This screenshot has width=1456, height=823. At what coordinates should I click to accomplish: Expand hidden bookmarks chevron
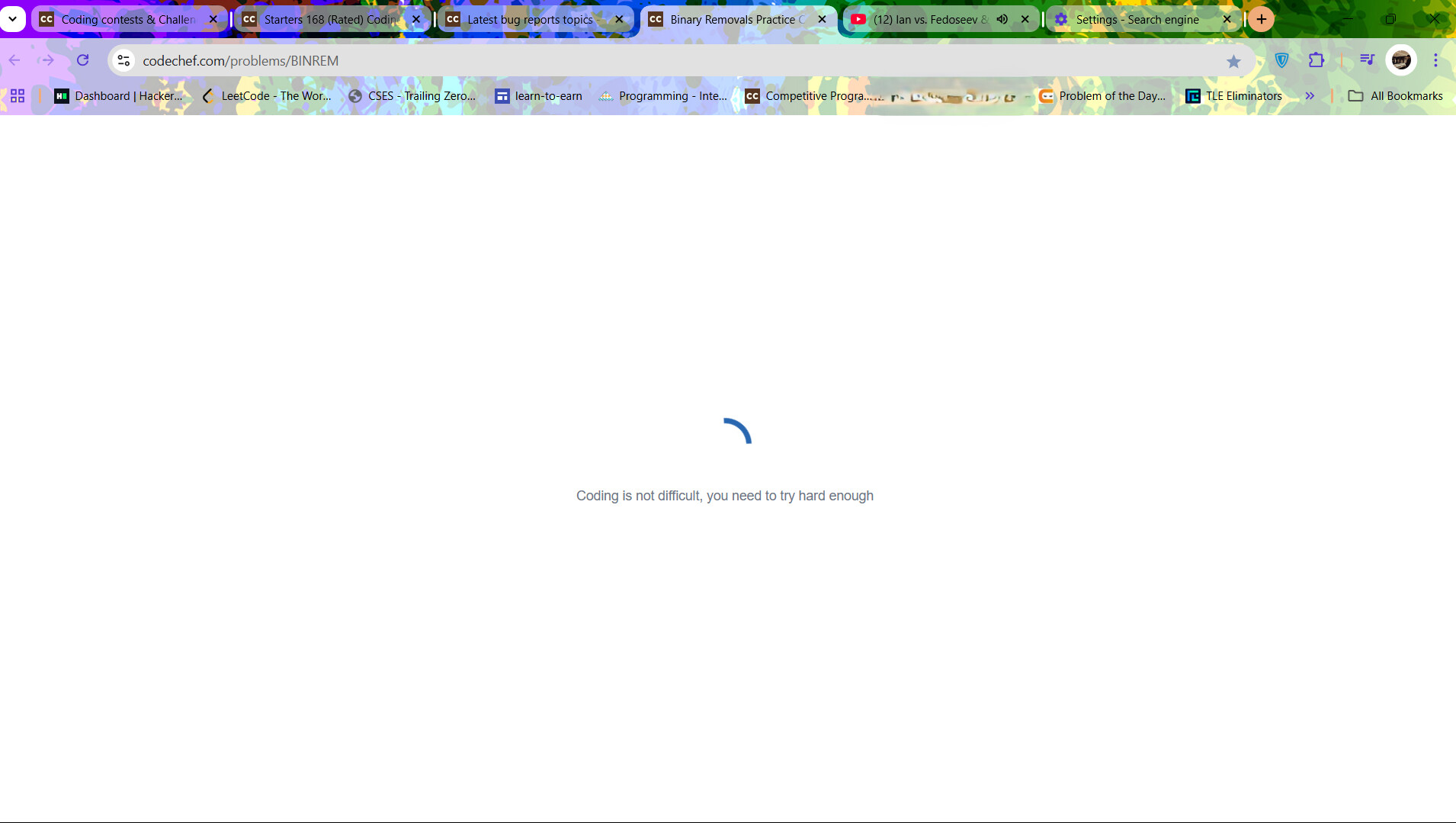pos(1310,96)
